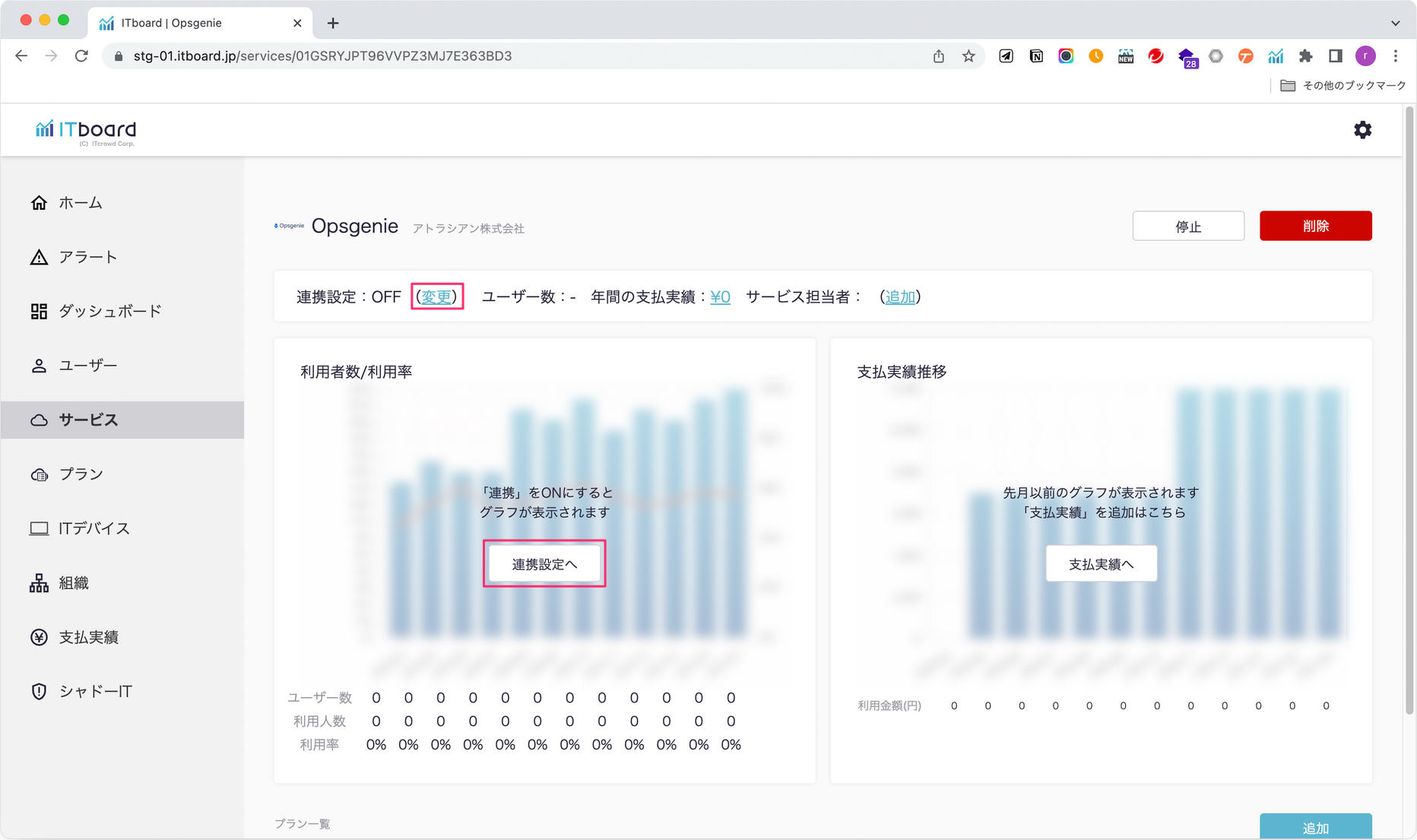The height and width of the screenshot is (840, 1417).
Task: Select サービス in the sidebar
Action: click(x=88, y=420)
